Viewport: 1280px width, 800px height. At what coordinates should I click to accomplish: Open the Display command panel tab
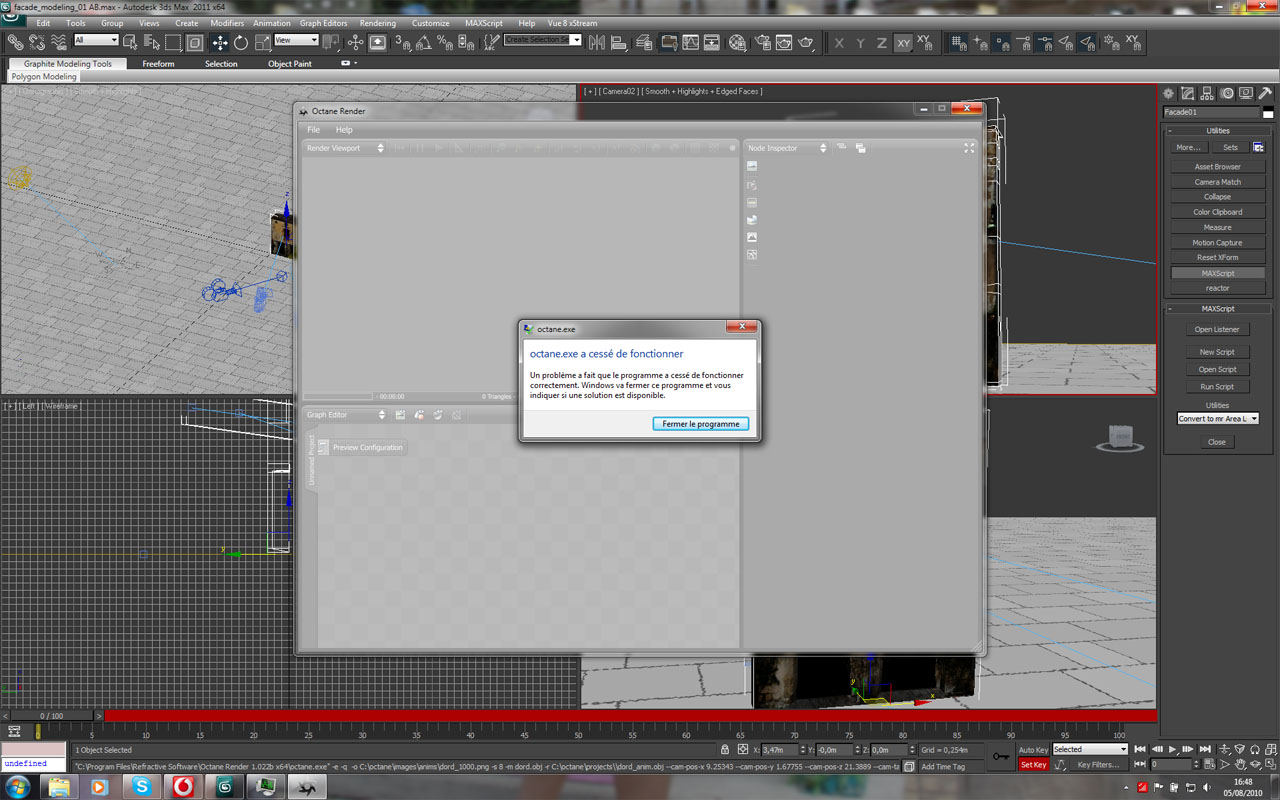click(x=1246, y=93)
